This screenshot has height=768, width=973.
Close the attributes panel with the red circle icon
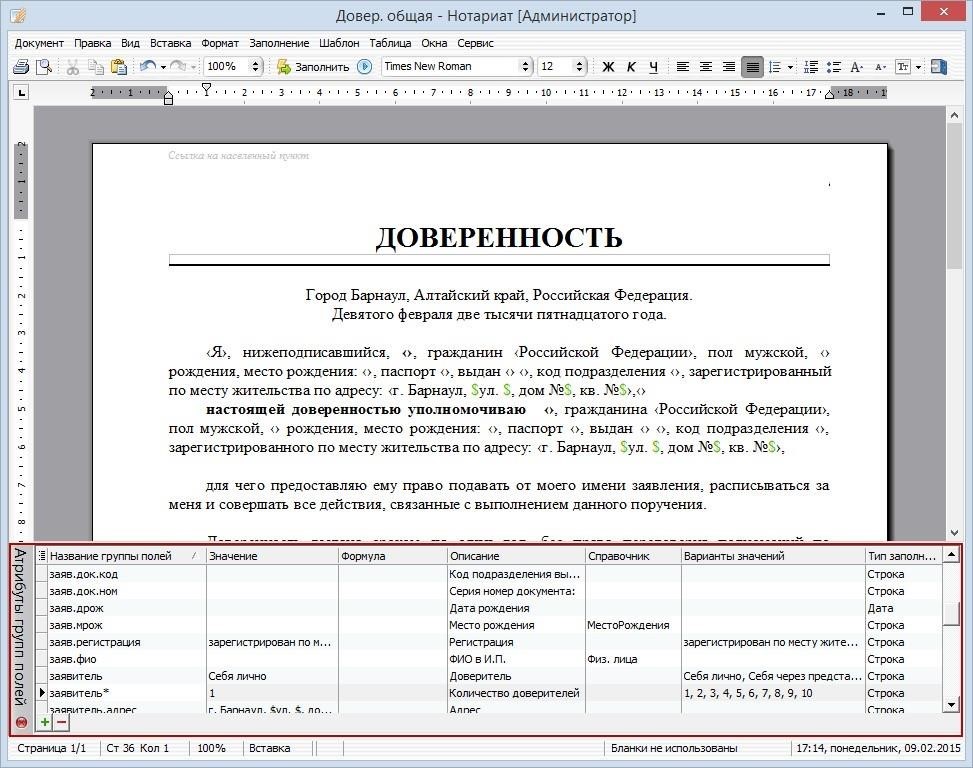pyautogui.click(x=21, y=722)
